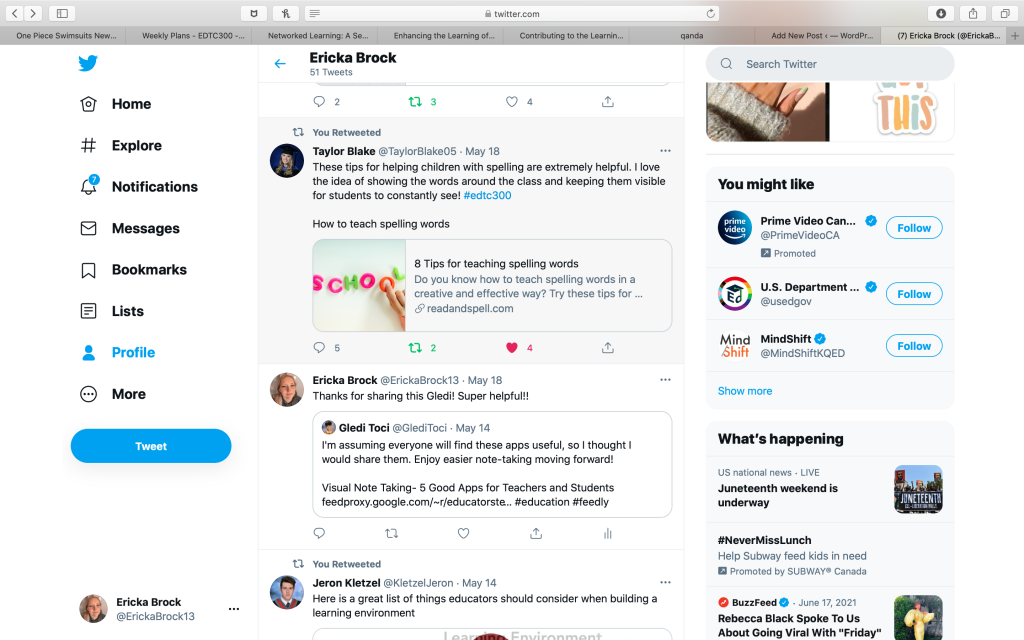View analytics for Ericka Brock's Gledi tweet
This screenshot has width=1024, height=640.
[x=607, y=533]
